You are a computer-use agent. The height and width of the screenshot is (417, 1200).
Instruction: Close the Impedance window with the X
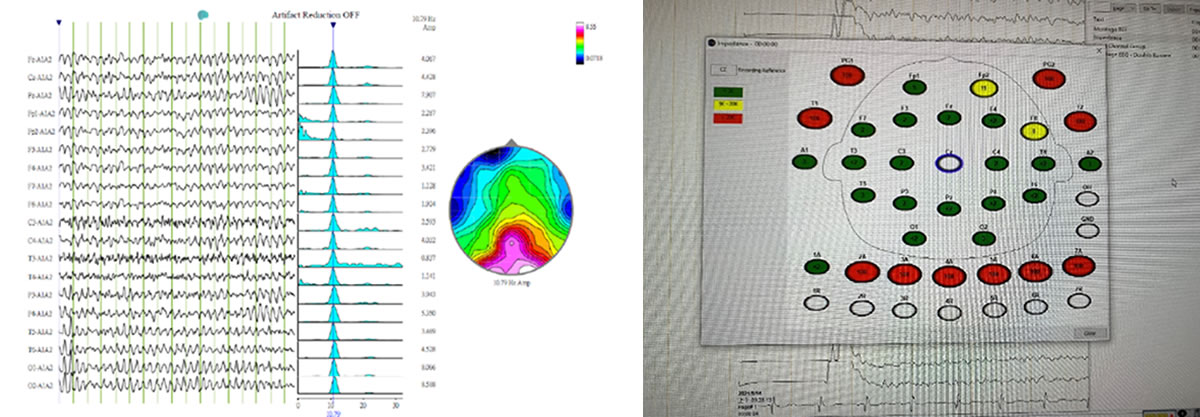pos(1100,49)
